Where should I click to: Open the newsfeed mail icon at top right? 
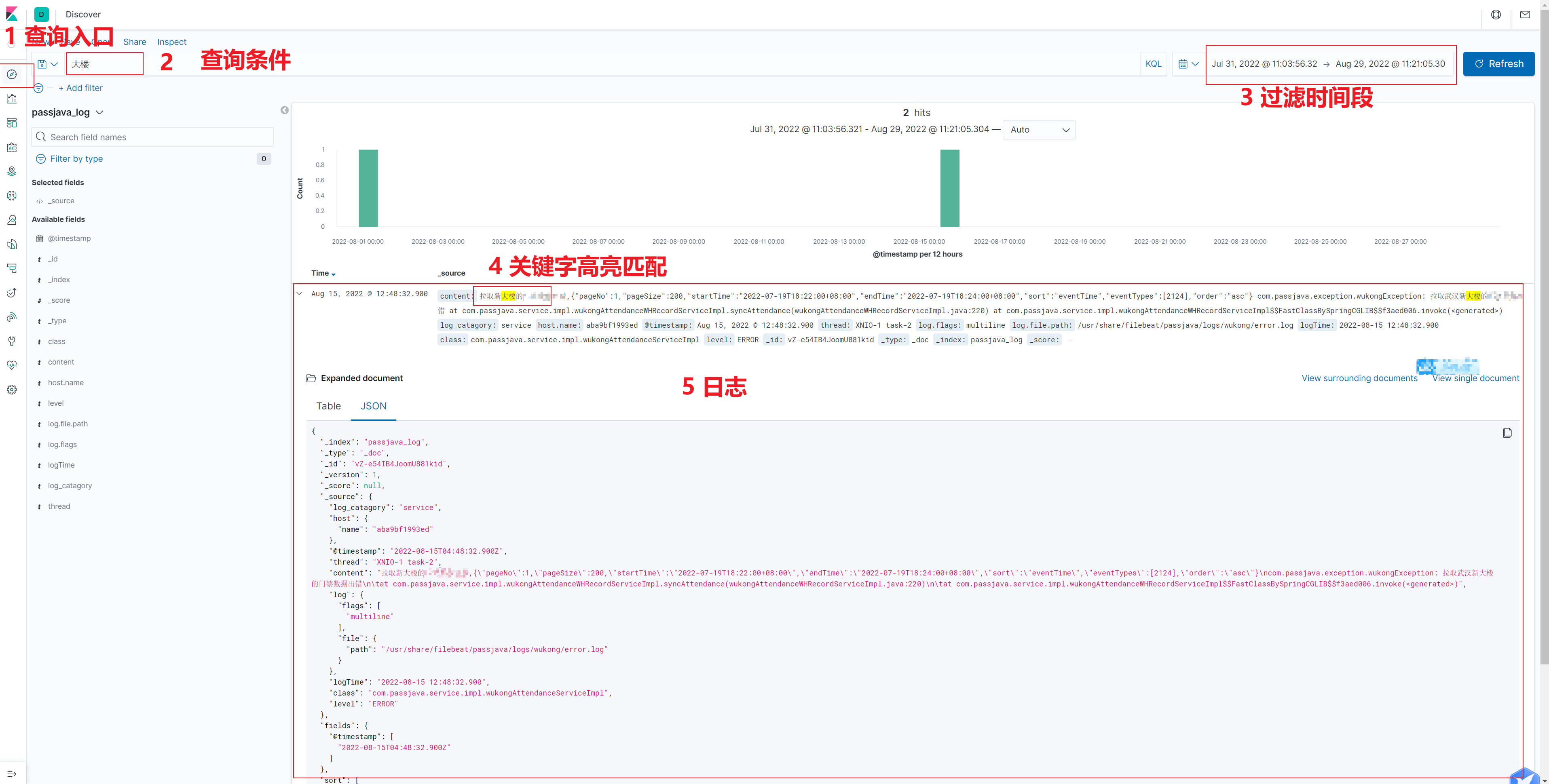pos(1525,15)
